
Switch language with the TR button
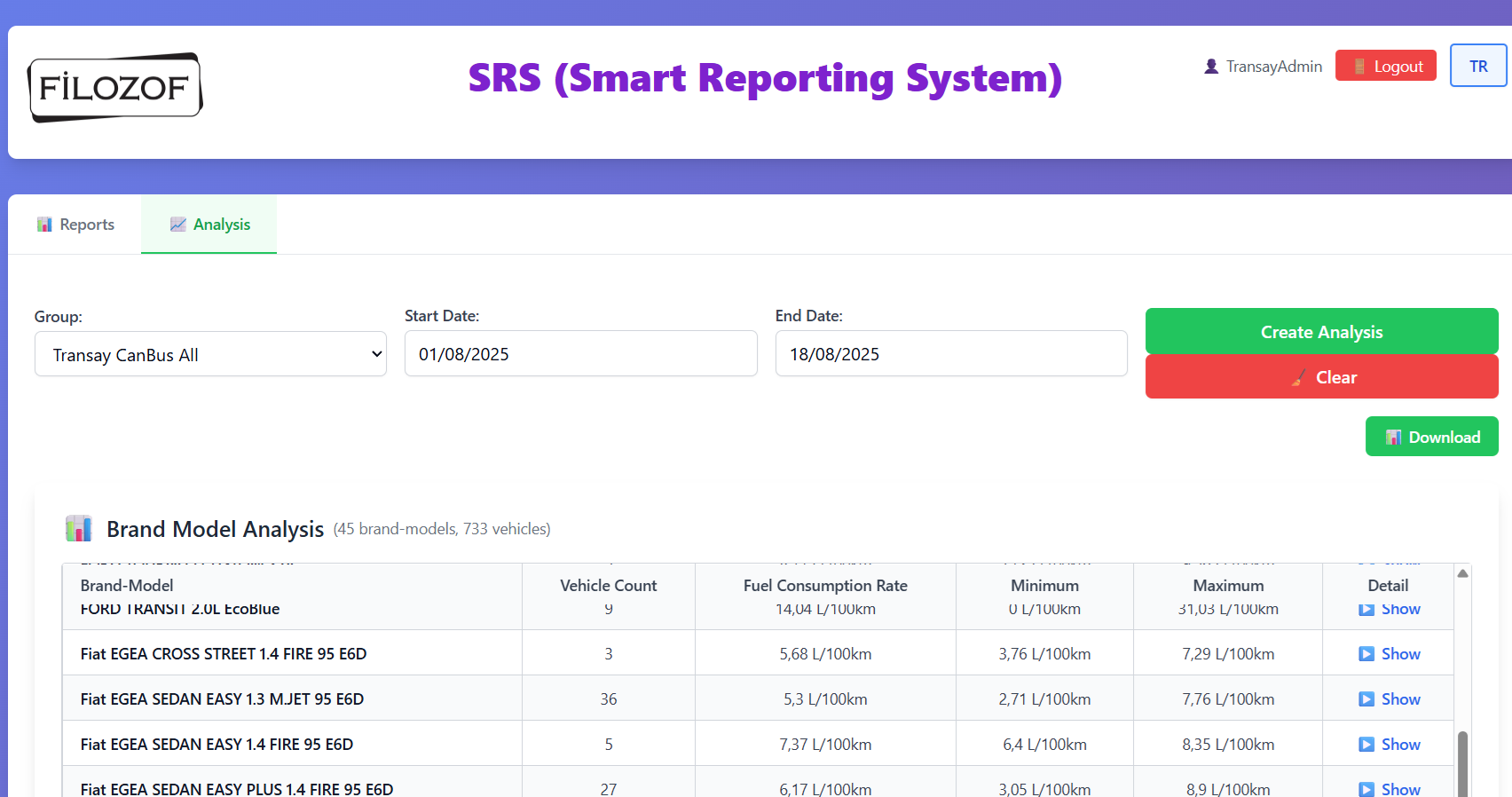[x=1477, y=66]
